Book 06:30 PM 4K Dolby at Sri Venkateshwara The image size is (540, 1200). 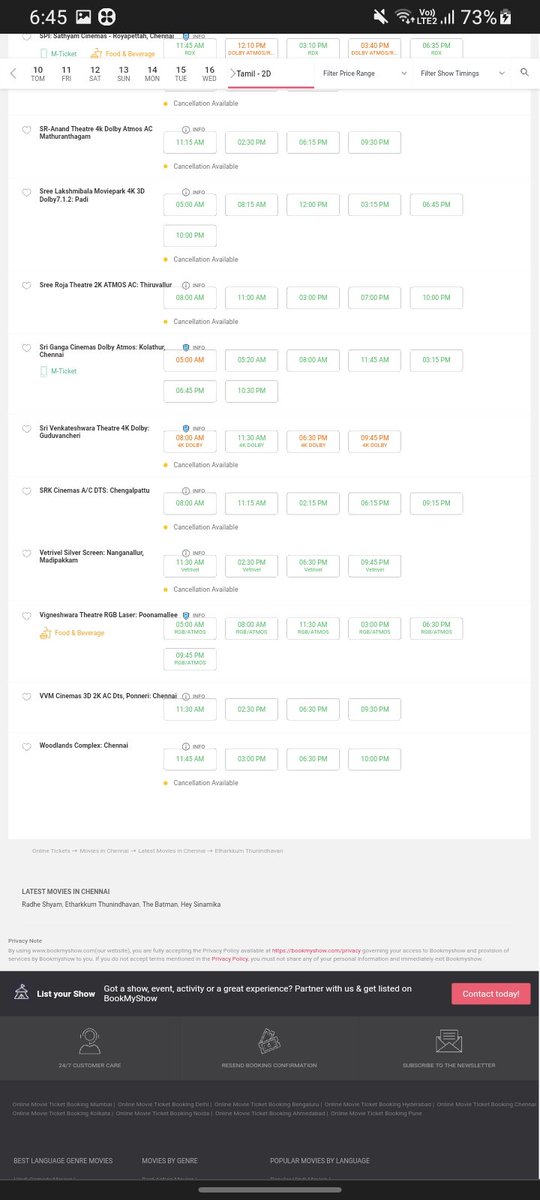pos(313,441)
